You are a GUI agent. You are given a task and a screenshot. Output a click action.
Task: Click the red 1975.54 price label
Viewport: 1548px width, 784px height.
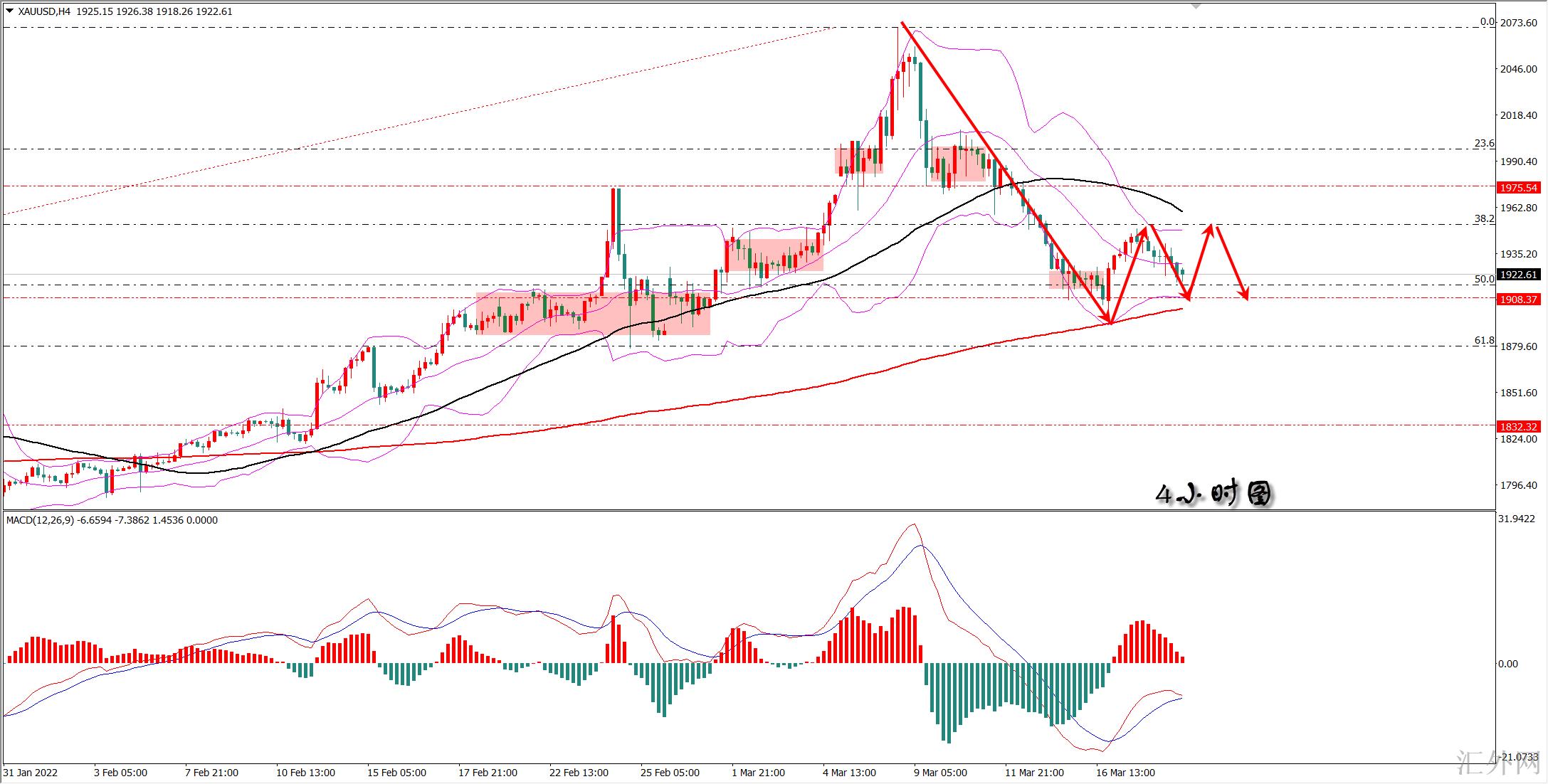point(1518,188)
